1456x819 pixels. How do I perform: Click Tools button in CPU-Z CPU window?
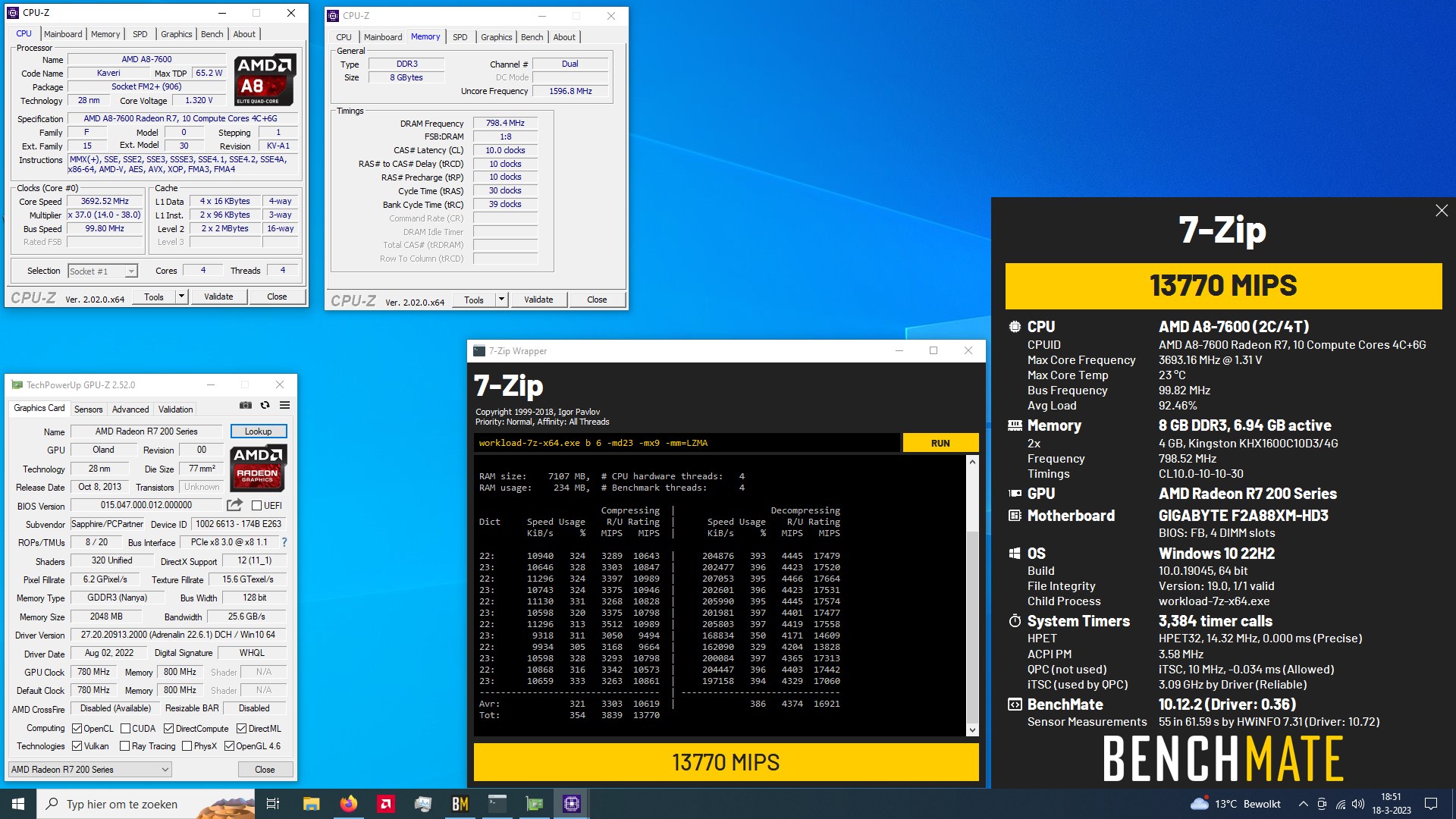pyautogui.click(x=154, y=297)
